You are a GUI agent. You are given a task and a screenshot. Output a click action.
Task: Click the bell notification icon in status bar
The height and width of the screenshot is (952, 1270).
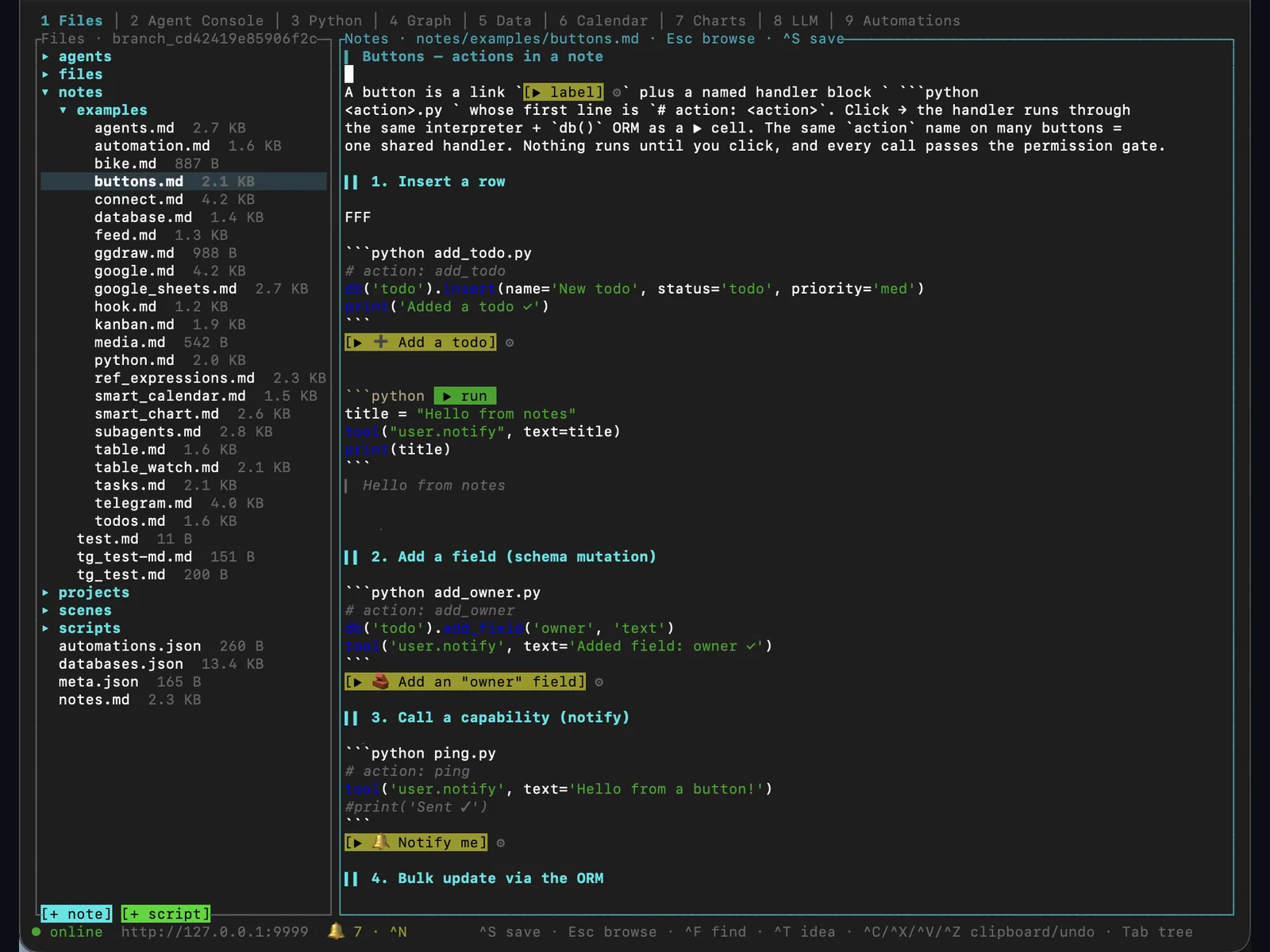coord(337,931)
